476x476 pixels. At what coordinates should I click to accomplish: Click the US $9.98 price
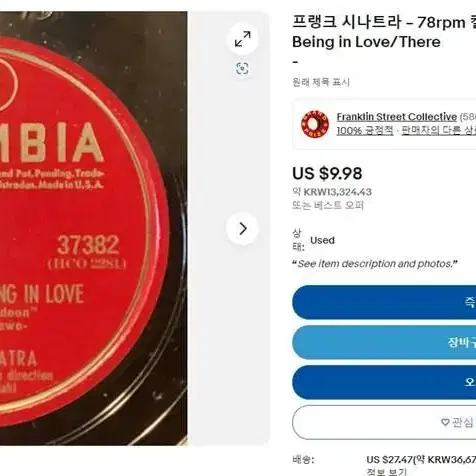coord(327,173)
